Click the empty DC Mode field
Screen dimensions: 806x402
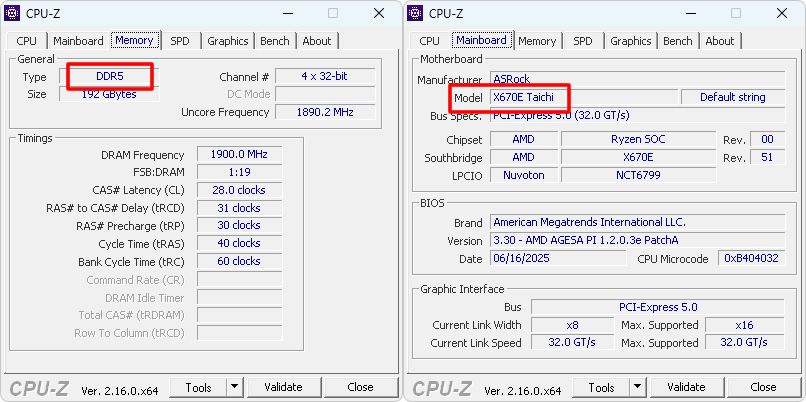click(325, 94)
